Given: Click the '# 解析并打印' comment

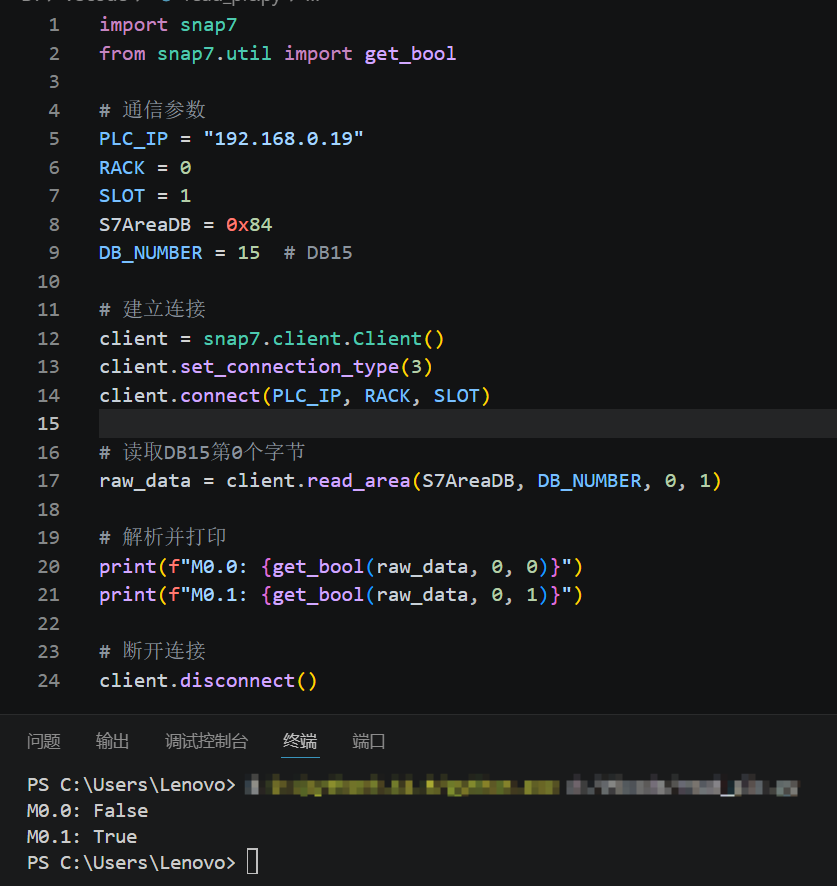Looking at the screenshot, I should [163, 537].
